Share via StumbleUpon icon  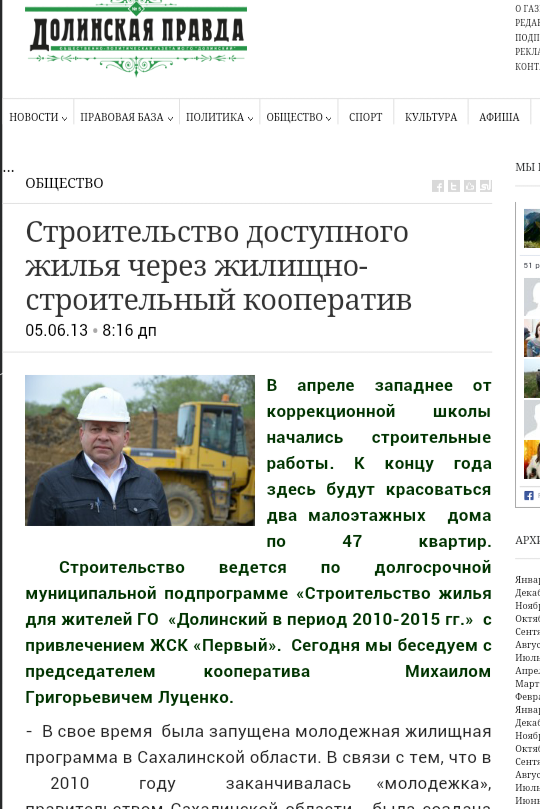[x=486, y=186]
